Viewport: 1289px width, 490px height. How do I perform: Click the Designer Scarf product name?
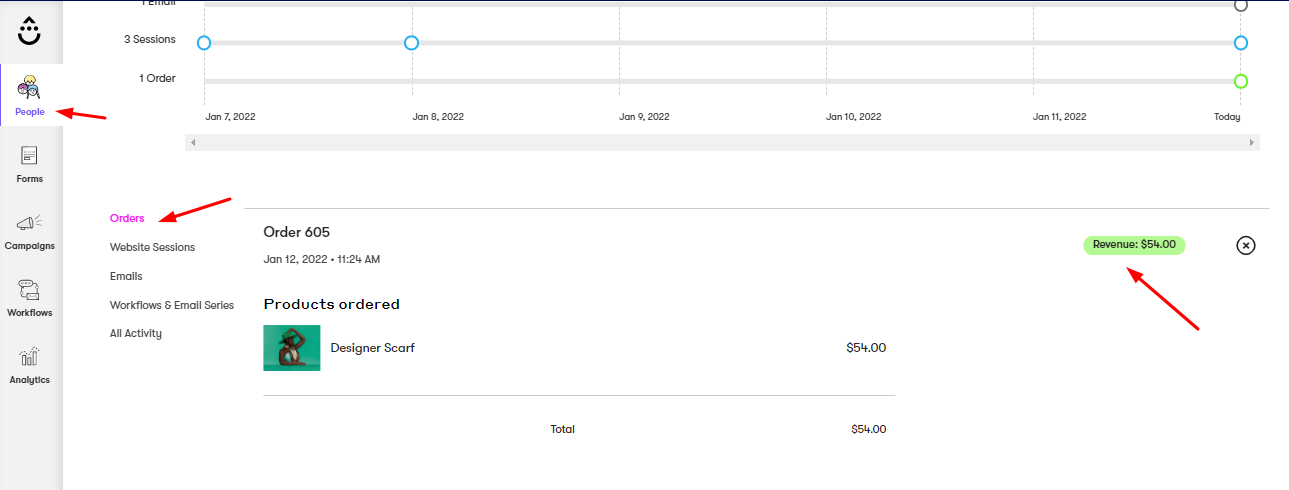coord(372,348)
